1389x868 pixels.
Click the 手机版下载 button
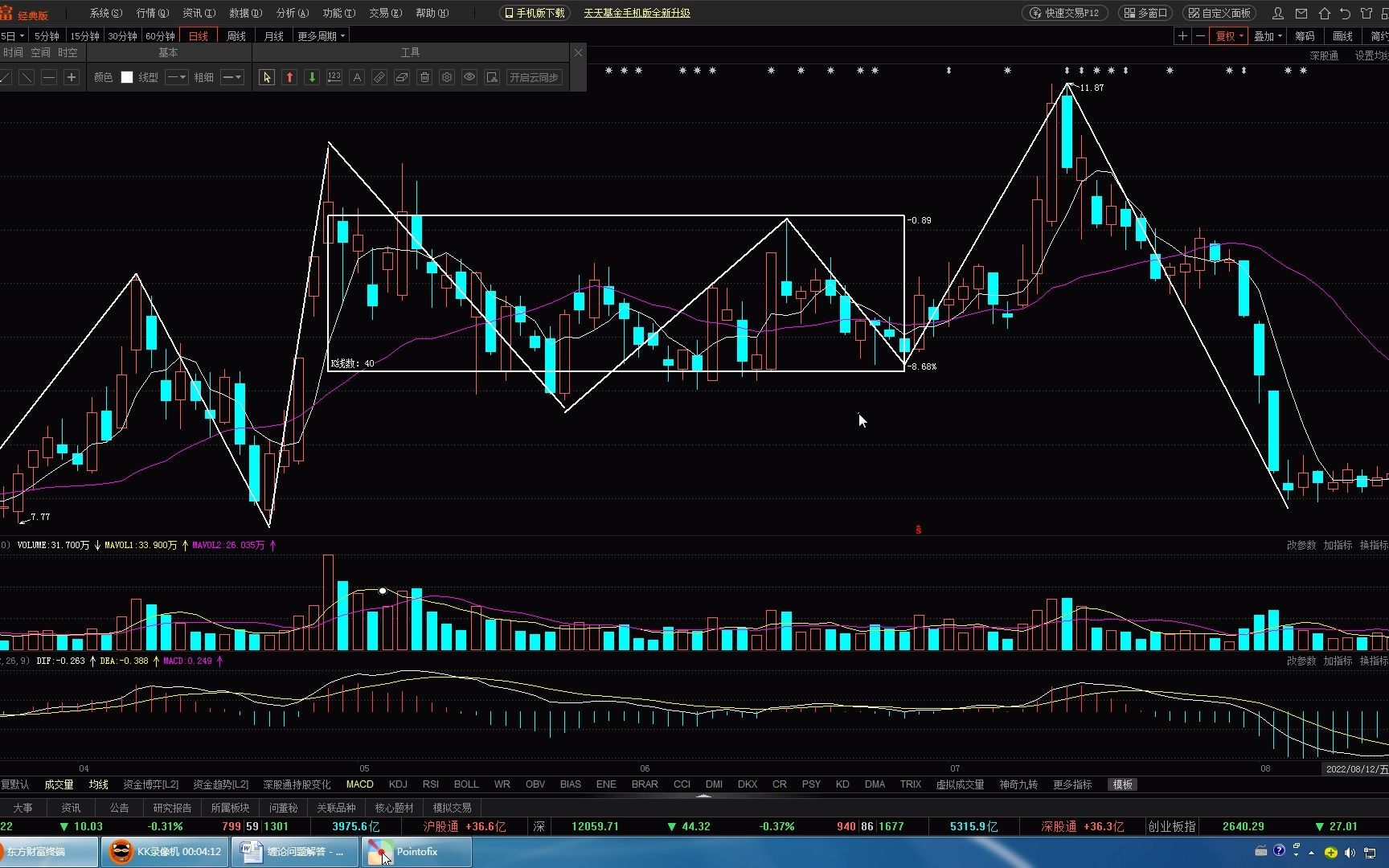535,13
